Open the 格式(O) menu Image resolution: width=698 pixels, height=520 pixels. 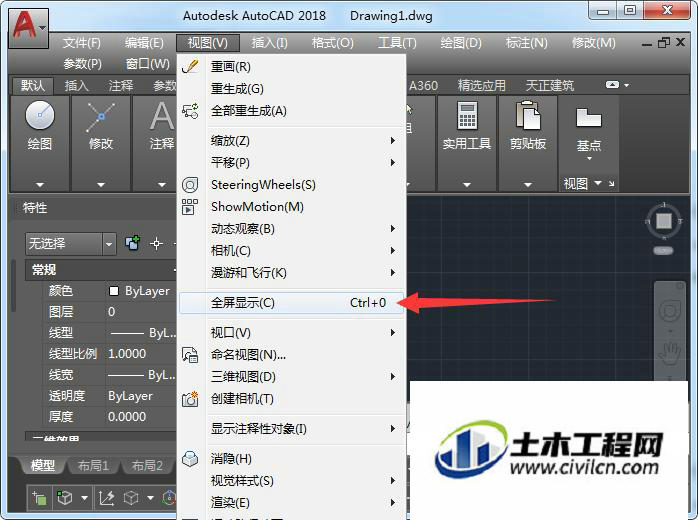333,43
